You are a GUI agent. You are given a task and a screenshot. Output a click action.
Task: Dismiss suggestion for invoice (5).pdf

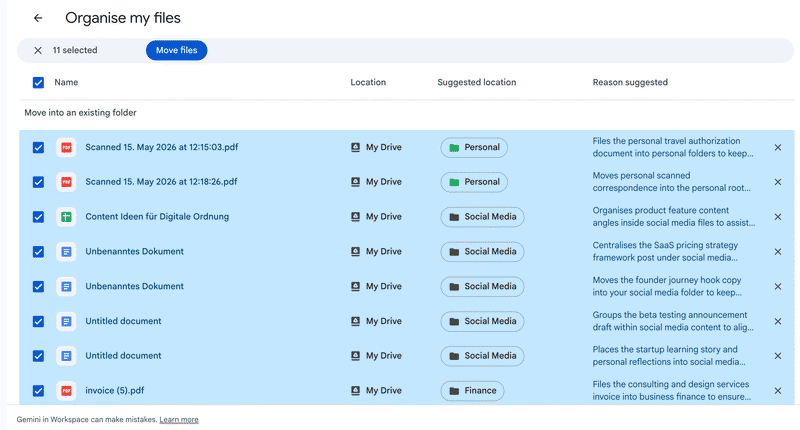coord(778,391)
